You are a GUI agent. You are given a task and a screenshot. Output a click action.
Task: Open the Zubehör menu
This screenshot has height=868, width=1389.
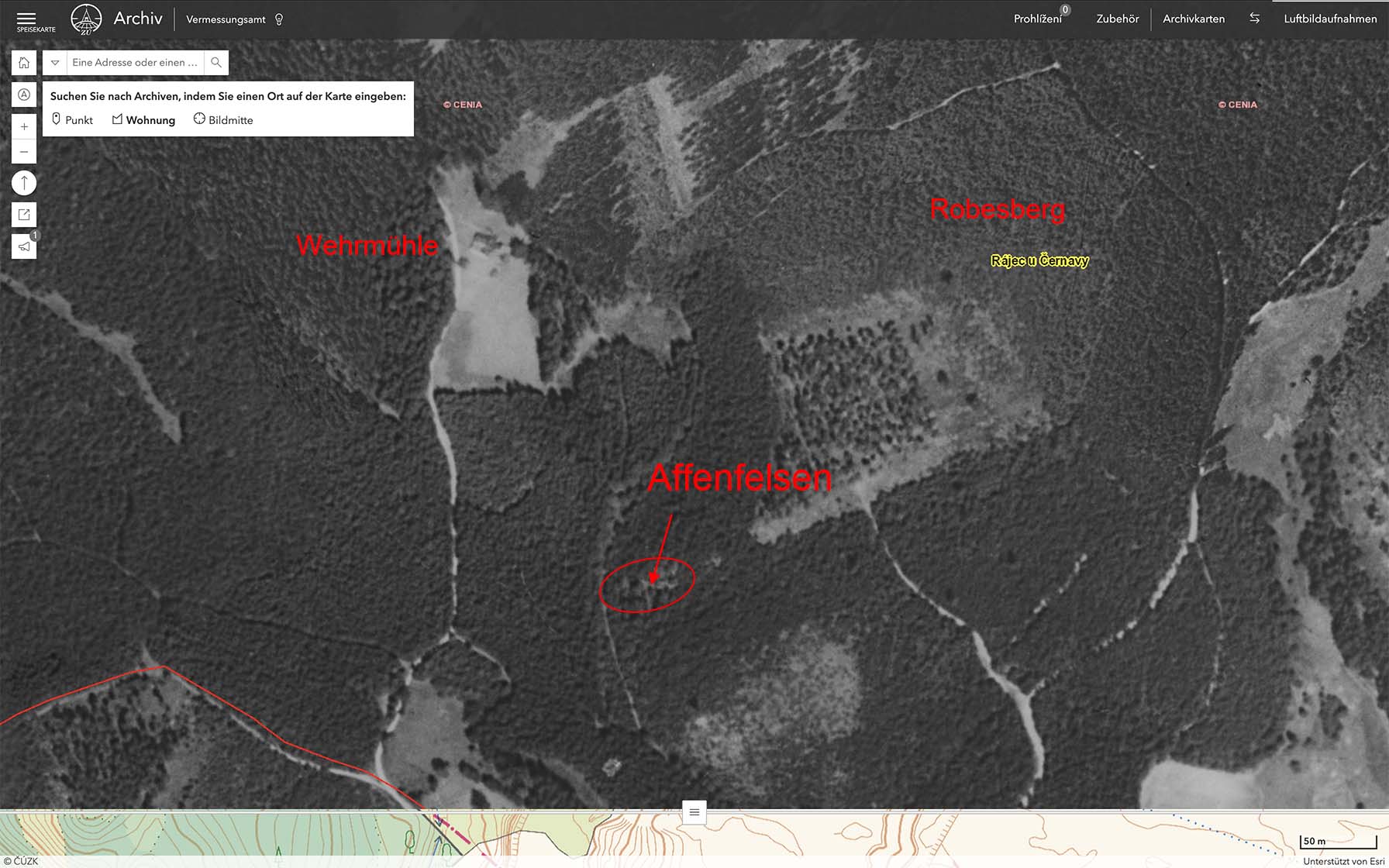1117,19
